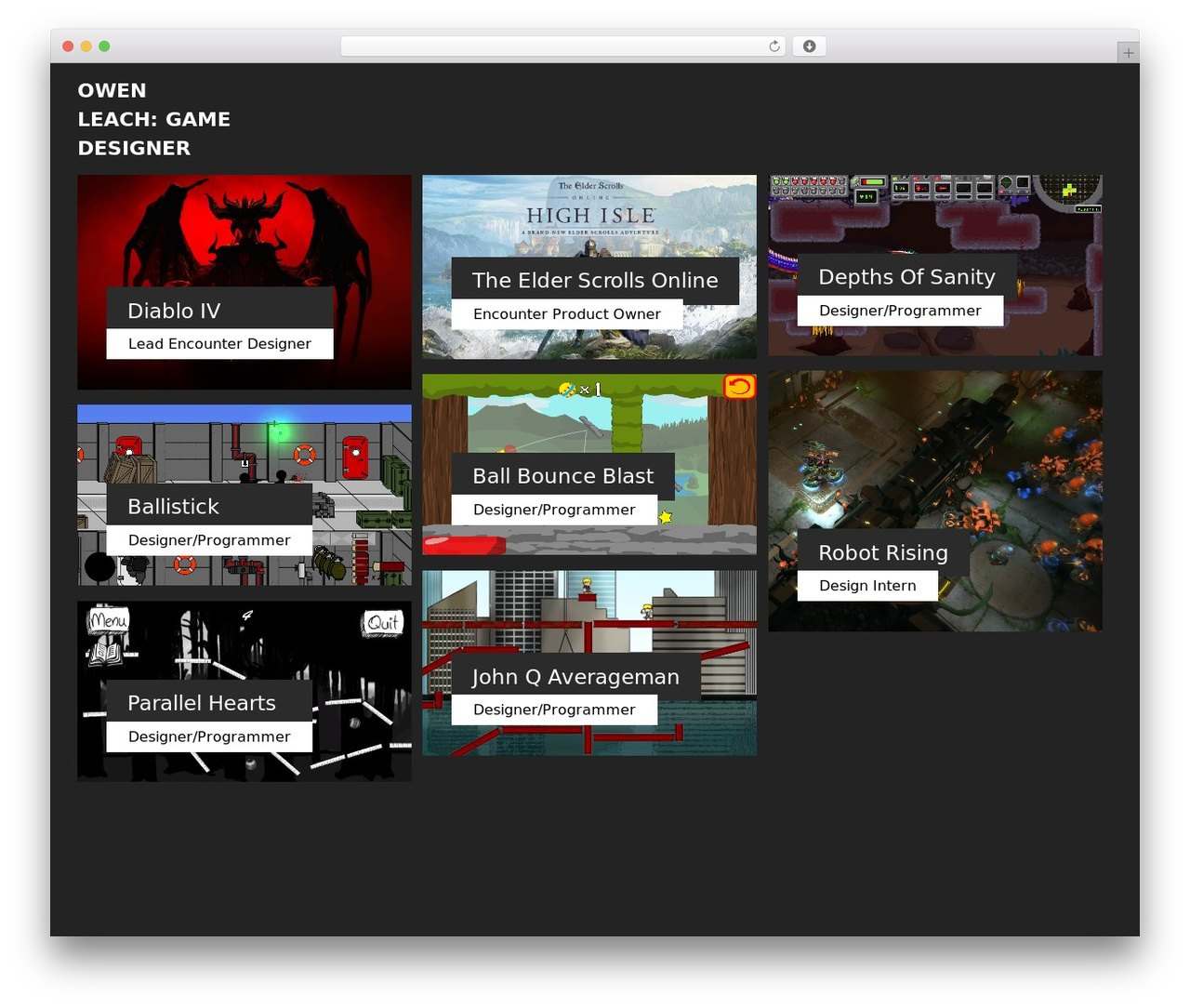Open the John Q Averageman project
The width and height of the screenshot is (1190, 1008).
point(575,676)
